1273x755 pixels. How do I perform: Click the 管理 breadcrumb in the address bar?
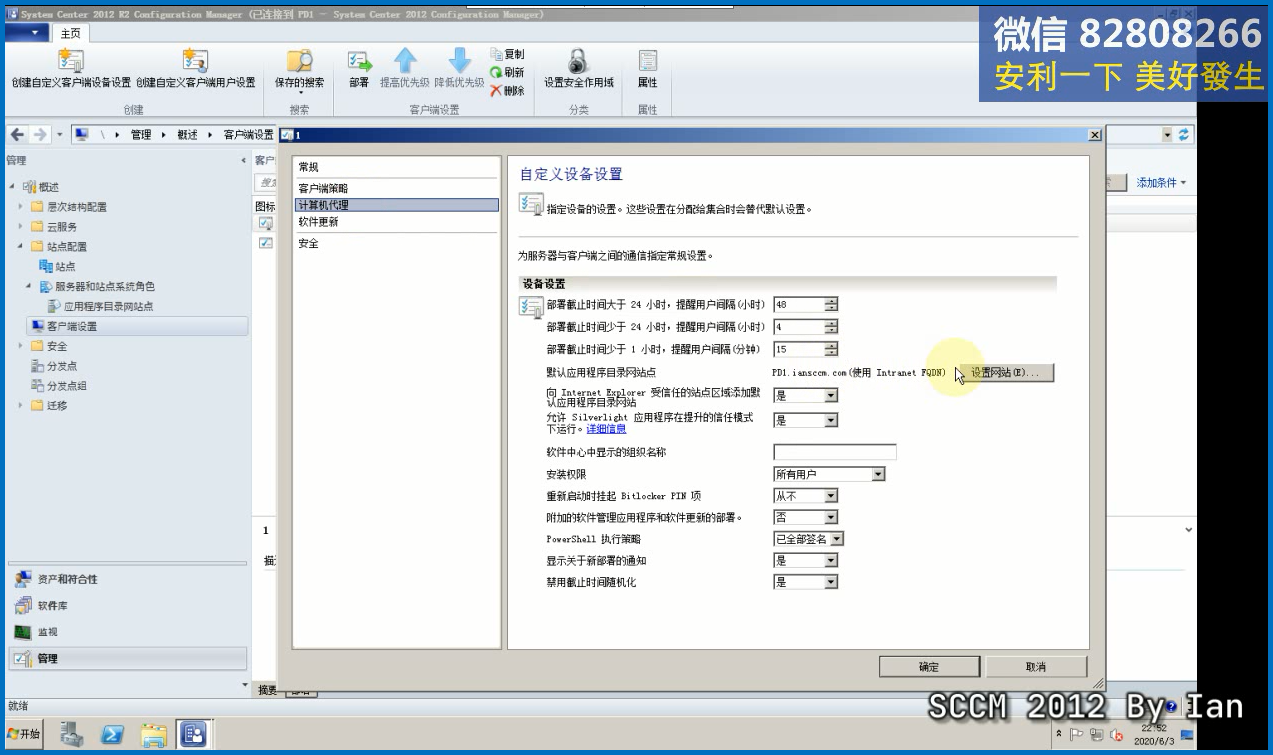tap(141, 135)
